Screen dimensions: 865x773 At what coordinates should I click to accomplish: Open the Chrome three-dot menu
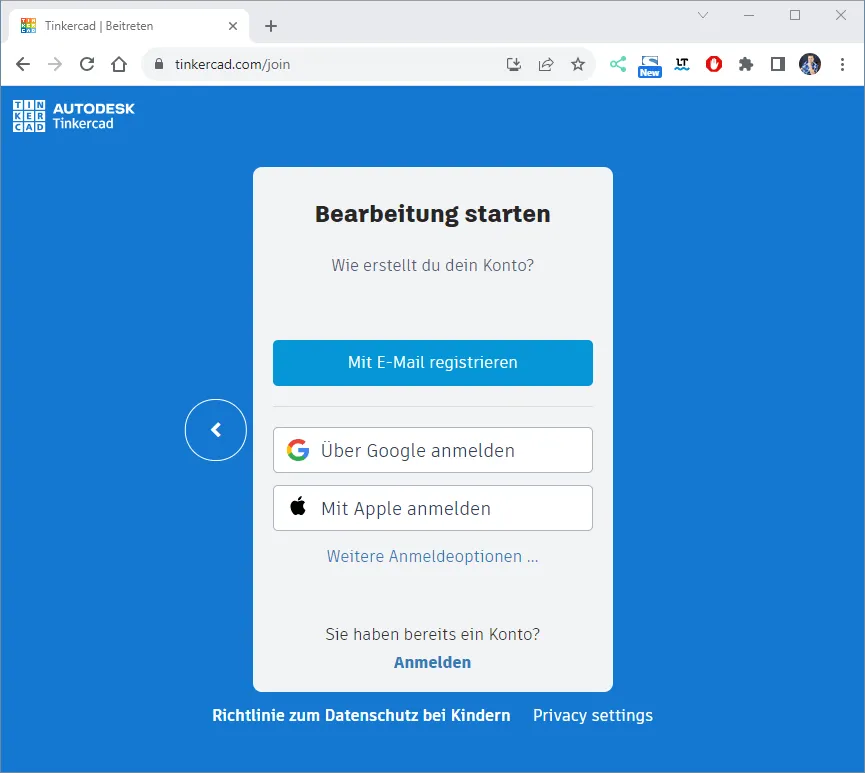(841, 64)
